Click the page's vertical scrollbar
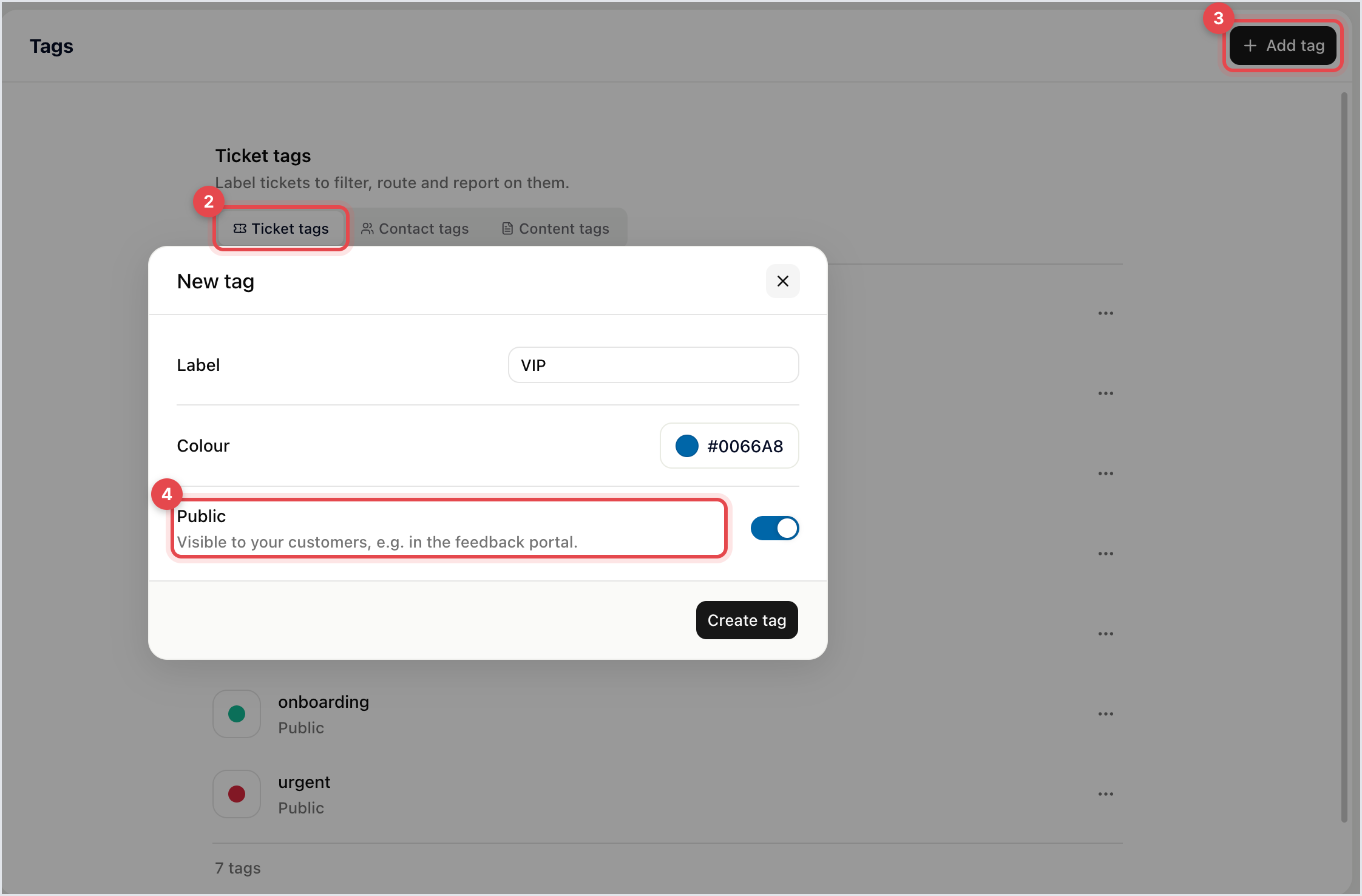This screenshot has width=1362, height=896. coord(1344,455)
